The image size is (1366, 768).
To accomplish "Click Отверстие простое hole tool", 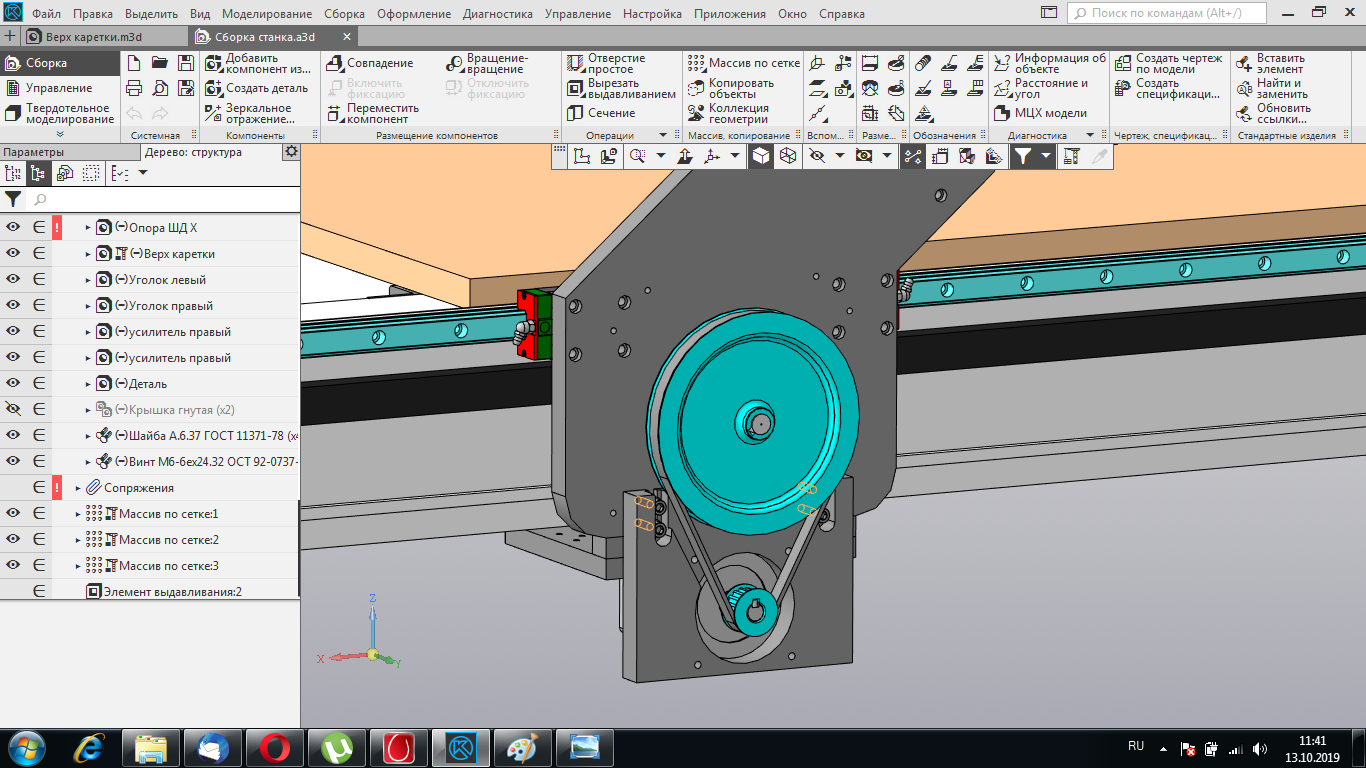I will coord(608,63).
